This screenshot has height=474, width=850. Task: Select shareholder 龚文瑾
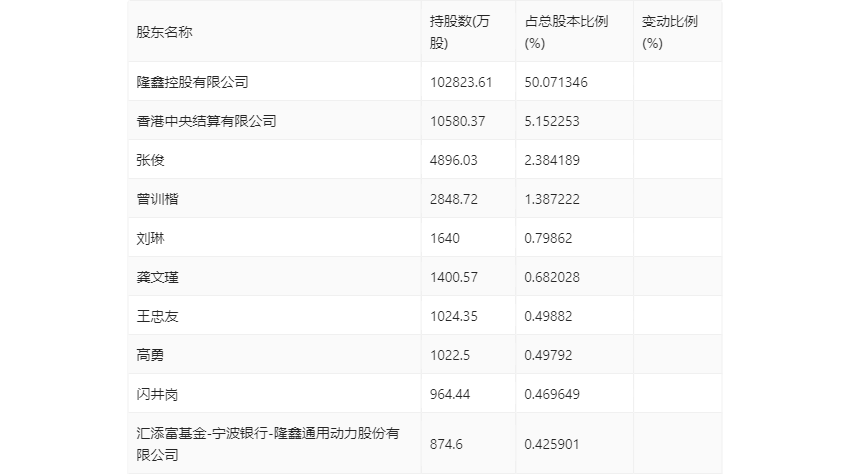(x=157, y=277)
